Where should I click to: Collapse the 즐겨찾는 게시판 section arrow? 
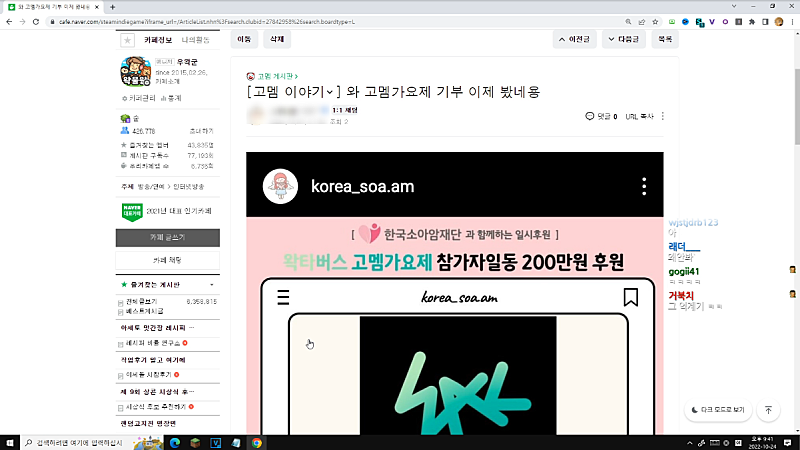click(212, 285)
